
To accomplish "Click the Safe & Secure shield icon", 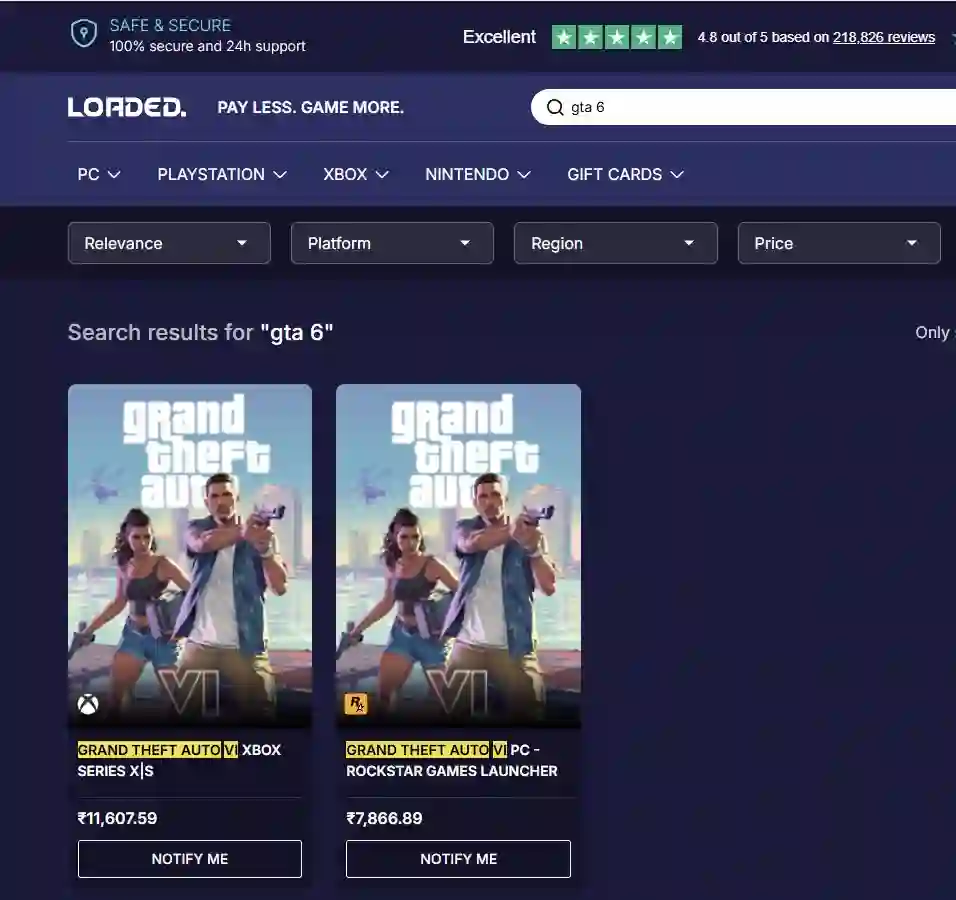I will click(84, 34).
